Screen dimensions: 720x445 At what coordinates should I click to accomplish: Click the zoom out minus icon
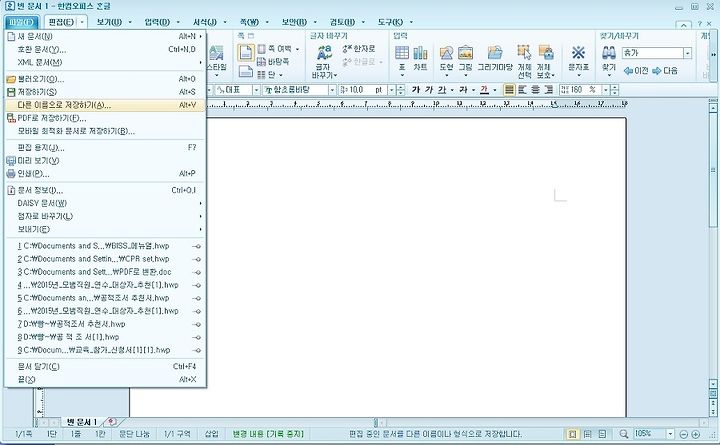[x=684, y=434]
